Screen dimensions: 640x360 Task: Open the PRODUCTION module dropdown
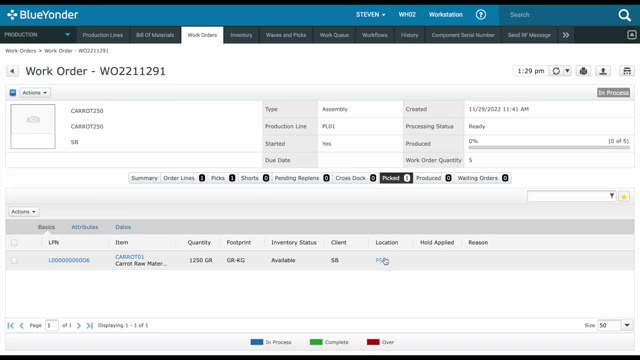tap(38, 35)
